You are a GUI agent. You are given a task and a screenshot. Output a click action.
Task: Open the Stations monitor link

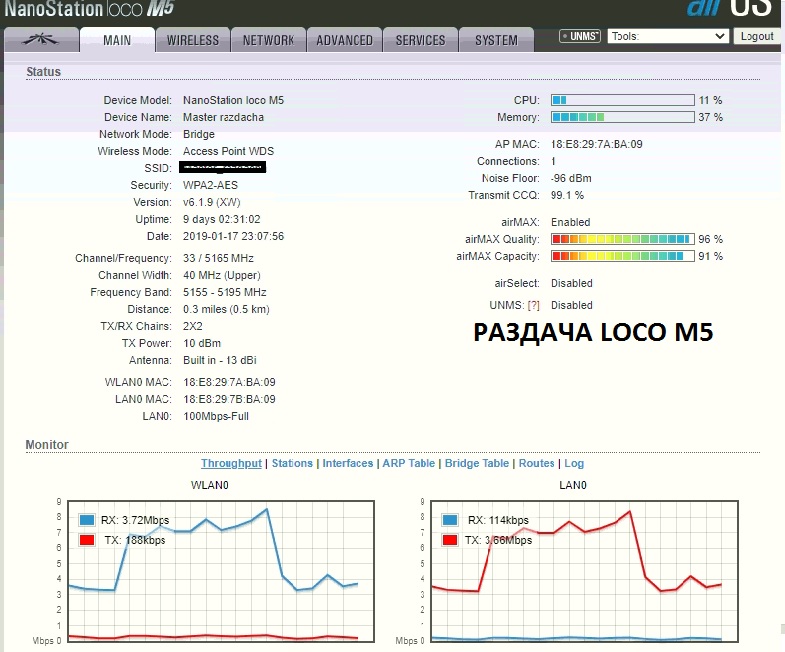(292, 463)
